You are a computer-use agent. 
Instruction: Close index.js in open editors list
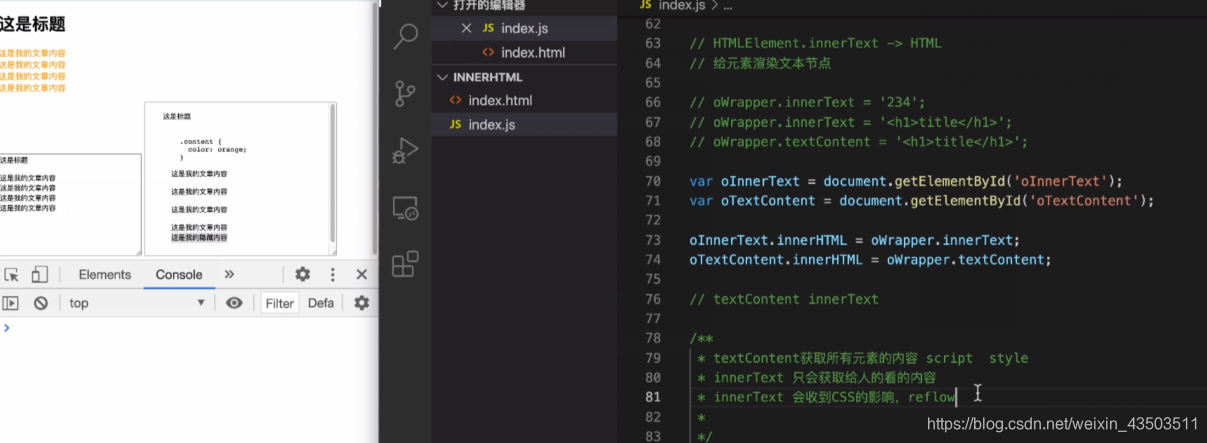click(x=466, y=28)
